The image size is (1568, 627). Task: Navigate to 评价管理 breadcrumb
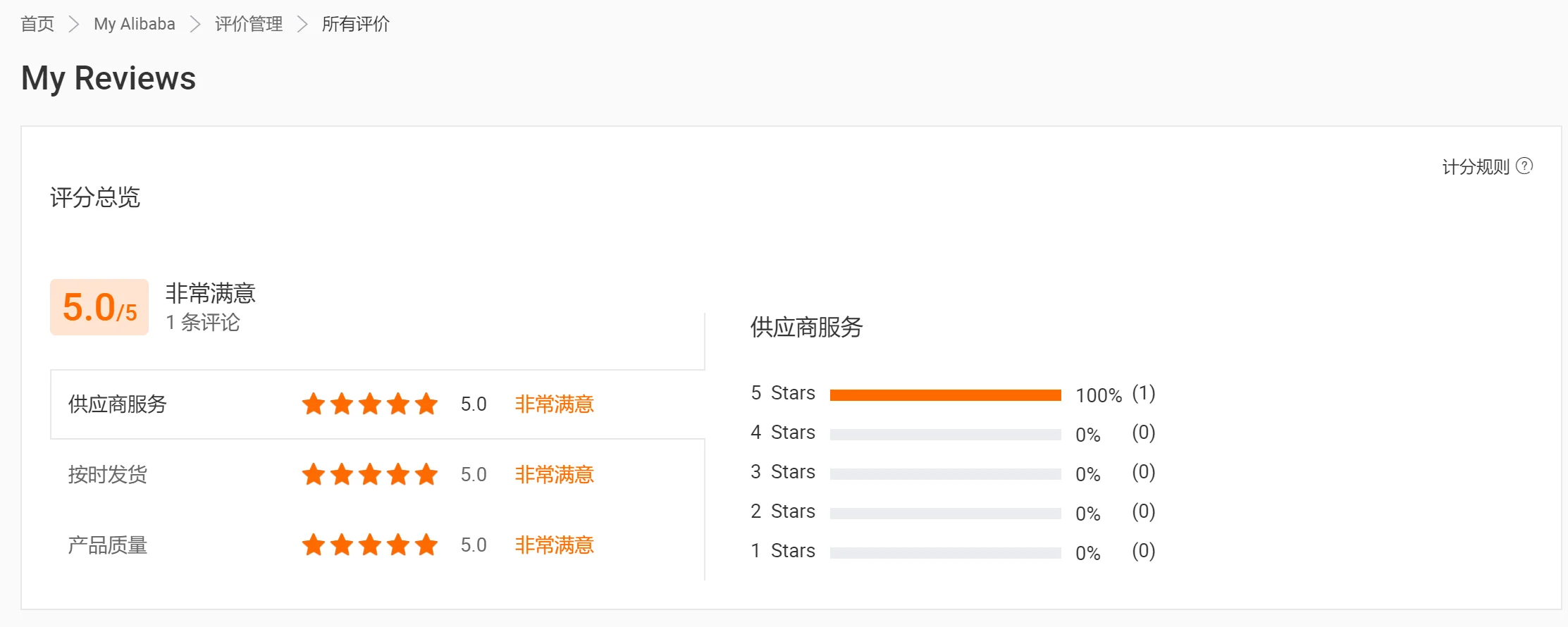coord(249,25)
